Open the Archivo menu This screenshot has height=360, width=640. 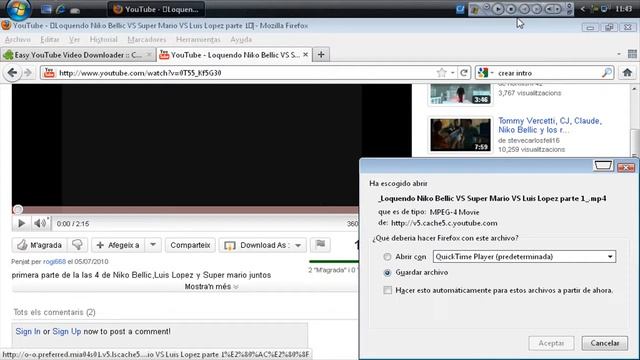[x=18, y=40]
